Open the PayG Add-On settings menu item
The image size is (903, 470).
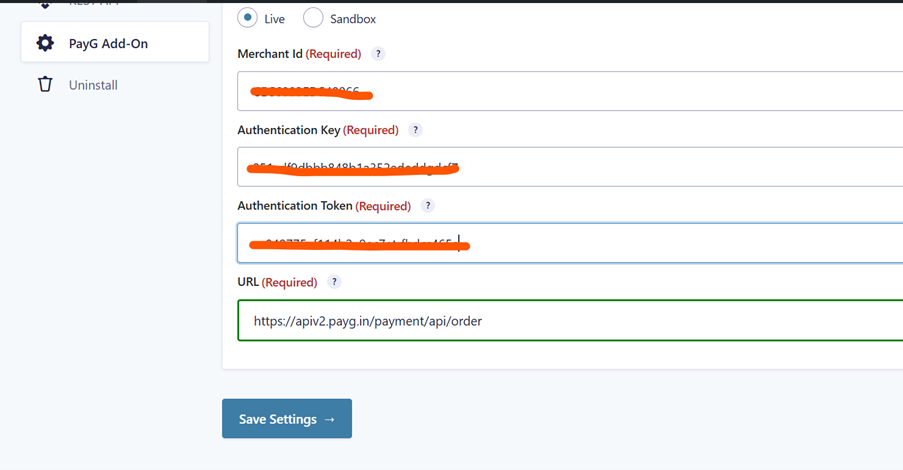coord(108,44)
